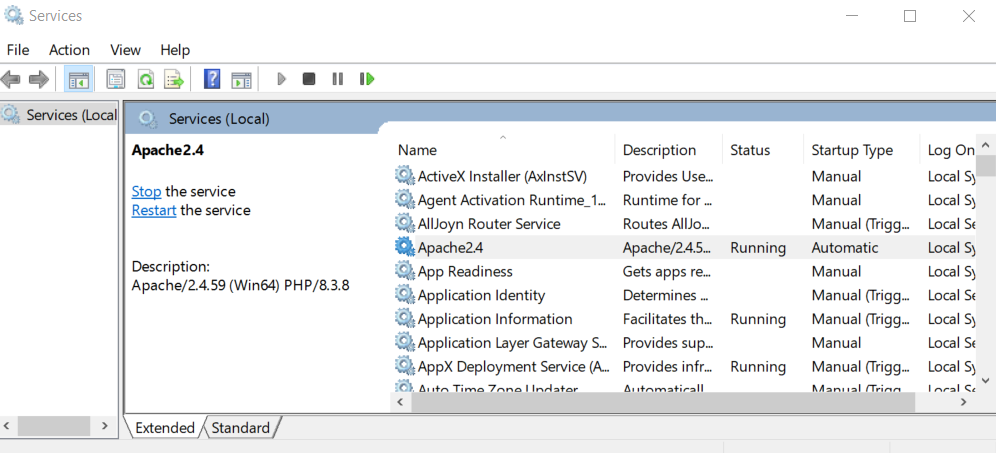The image size is (996, 453).
Task: Click services list scroll-down arrow
Action: click(986, 380)
